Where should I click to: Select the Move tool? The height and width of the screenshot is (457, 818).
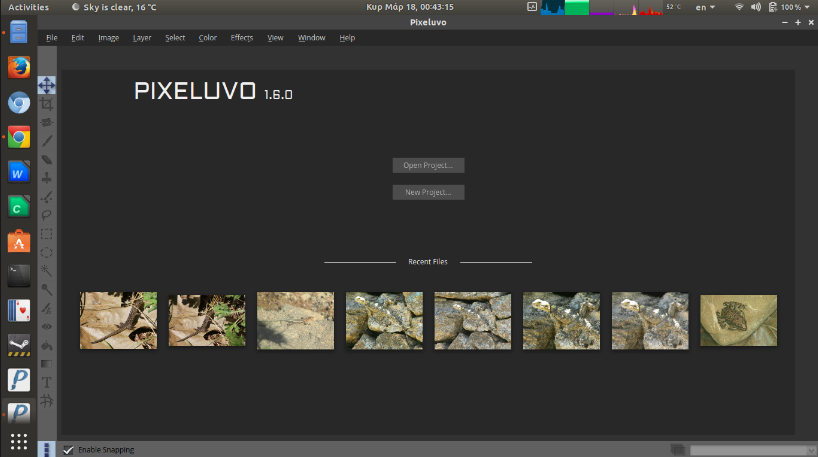tap(46, 85)
